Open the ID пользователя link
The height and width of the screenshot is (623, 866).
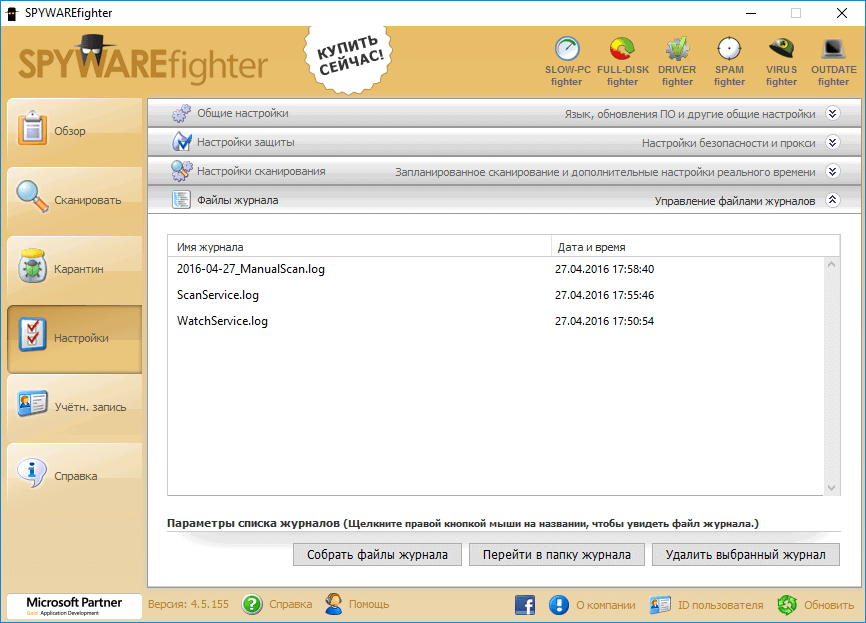point(720,605)
